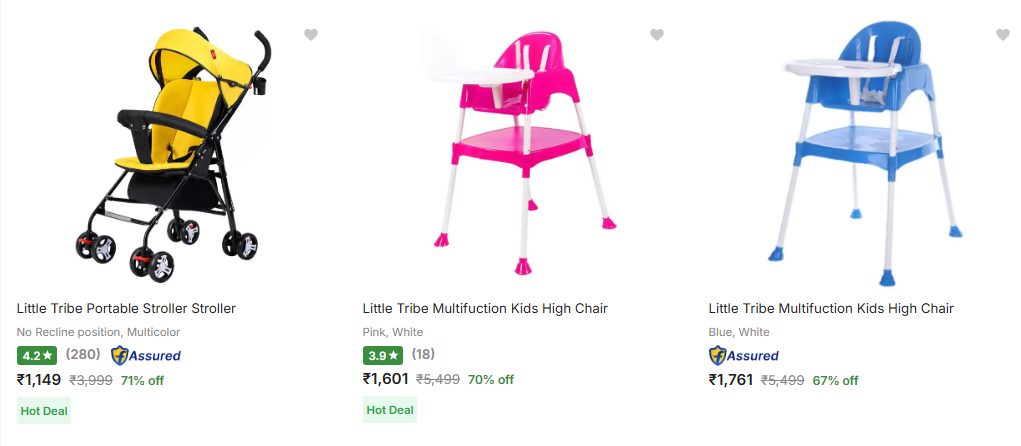
Task: Click the stroller's Hot Deal tag
Action: tap(44, 410)
